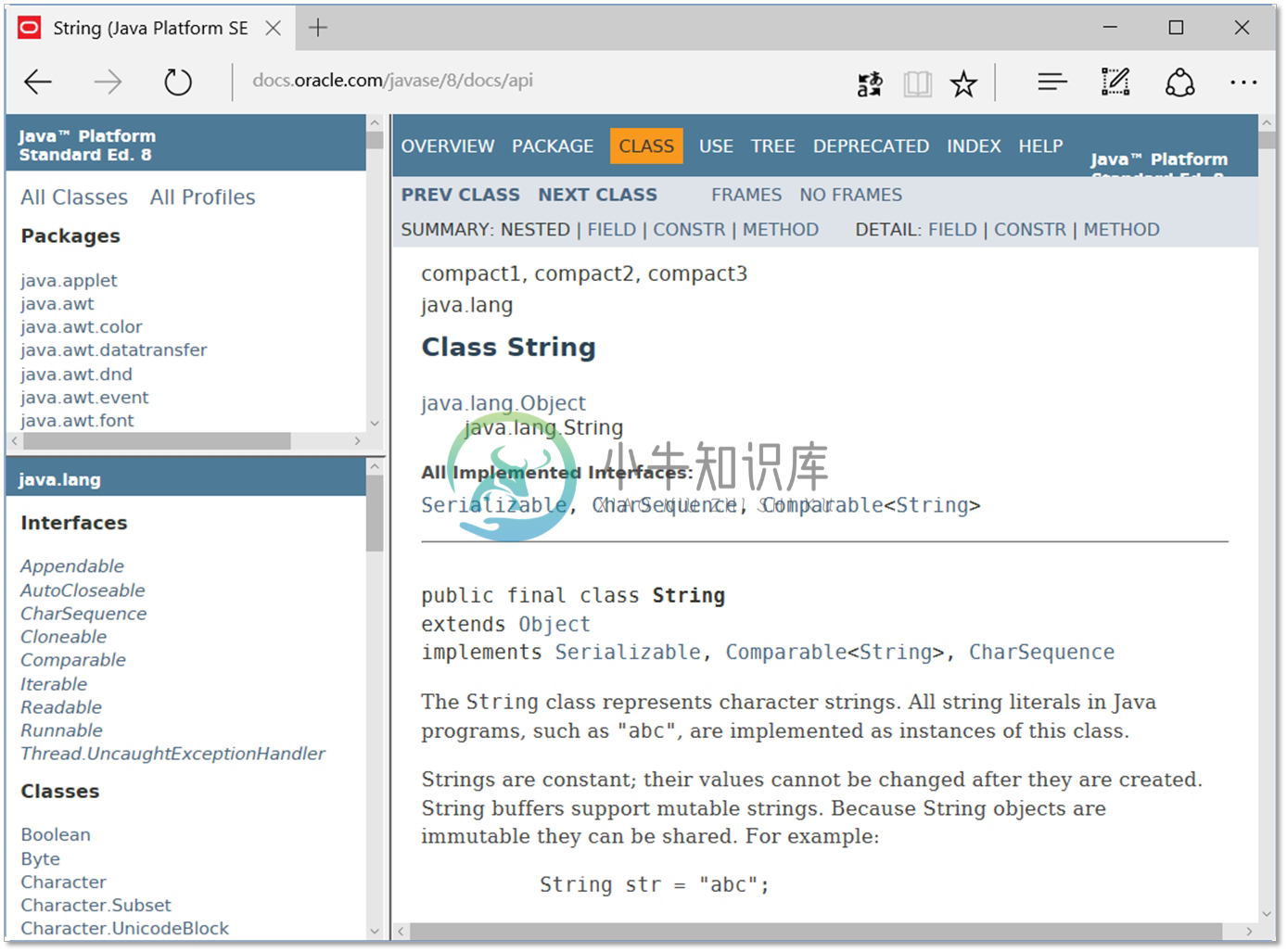Open Character.UnicodeBlock class

pos(124,929)
